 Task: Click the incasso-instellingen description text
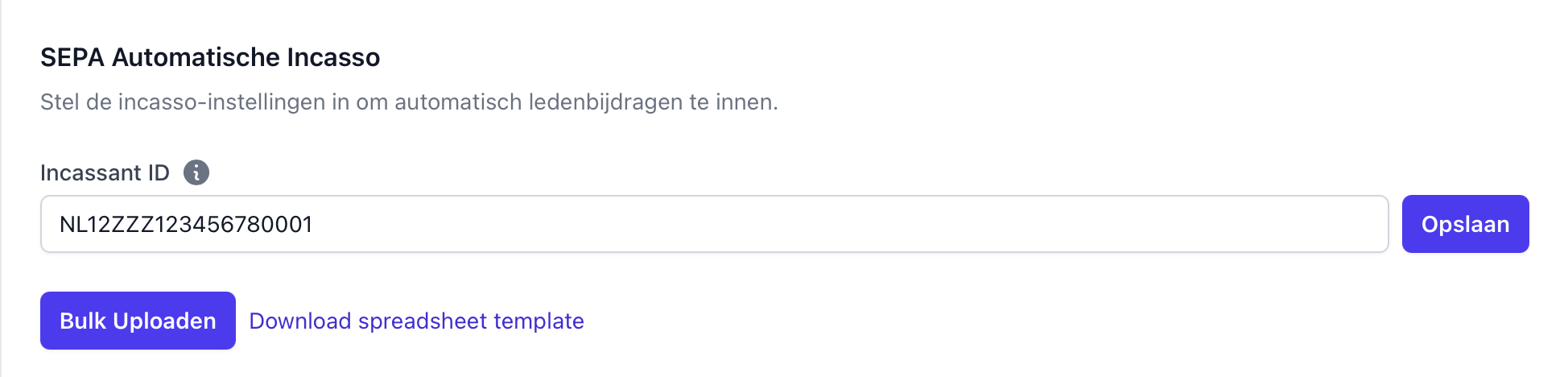[409, 102]
